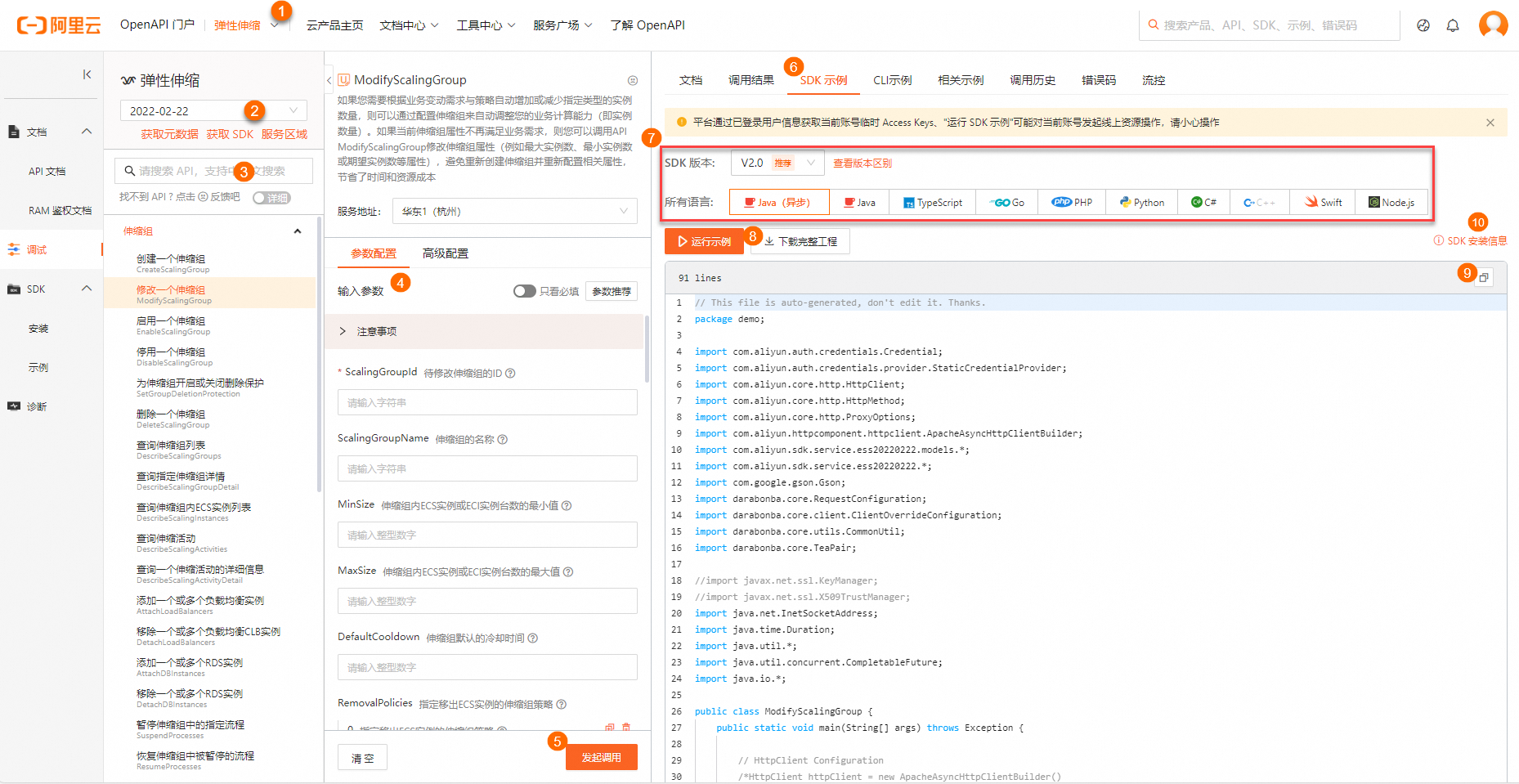Screen dimensions: 1519x784
Task: Toggle the 详细 detail switch
Action: tap(271, 198)
